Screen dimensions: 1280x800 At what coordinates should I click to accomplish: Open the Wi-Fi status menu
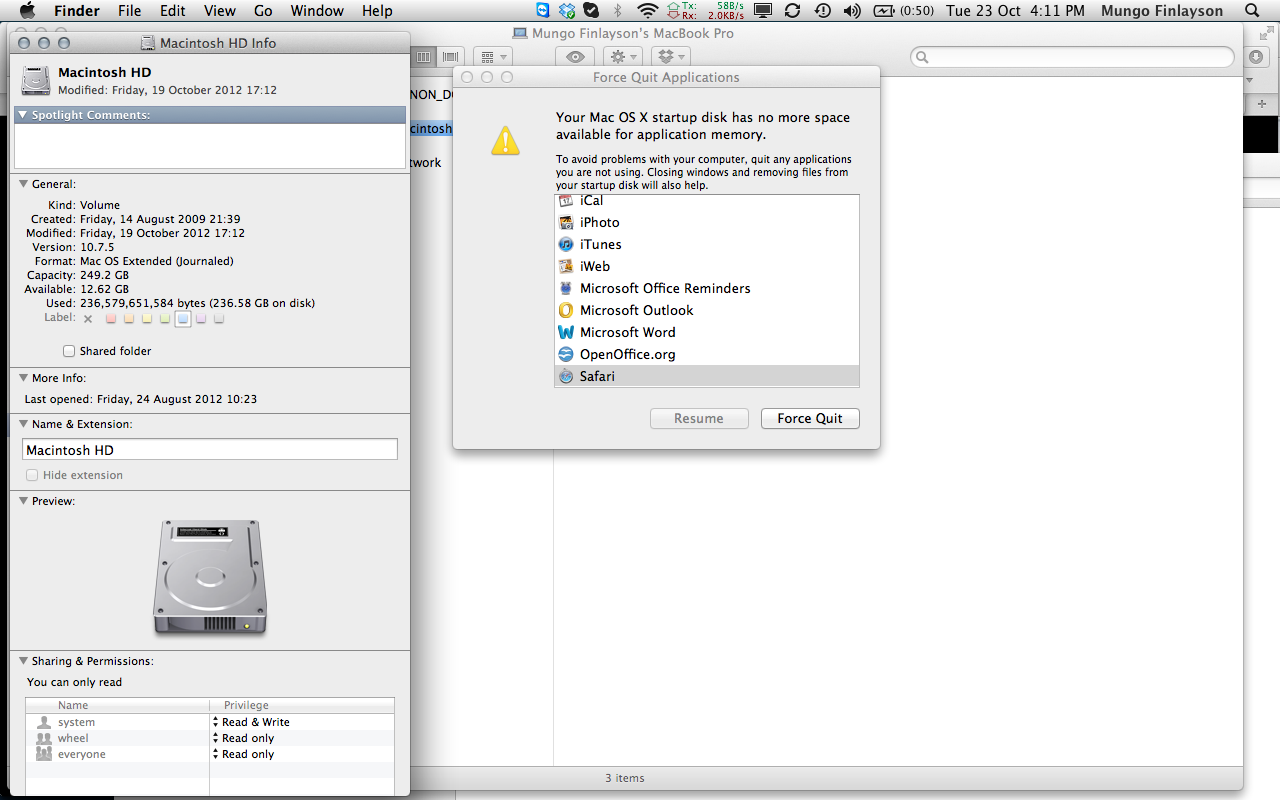pyautogui.click(x=648, y=11)
